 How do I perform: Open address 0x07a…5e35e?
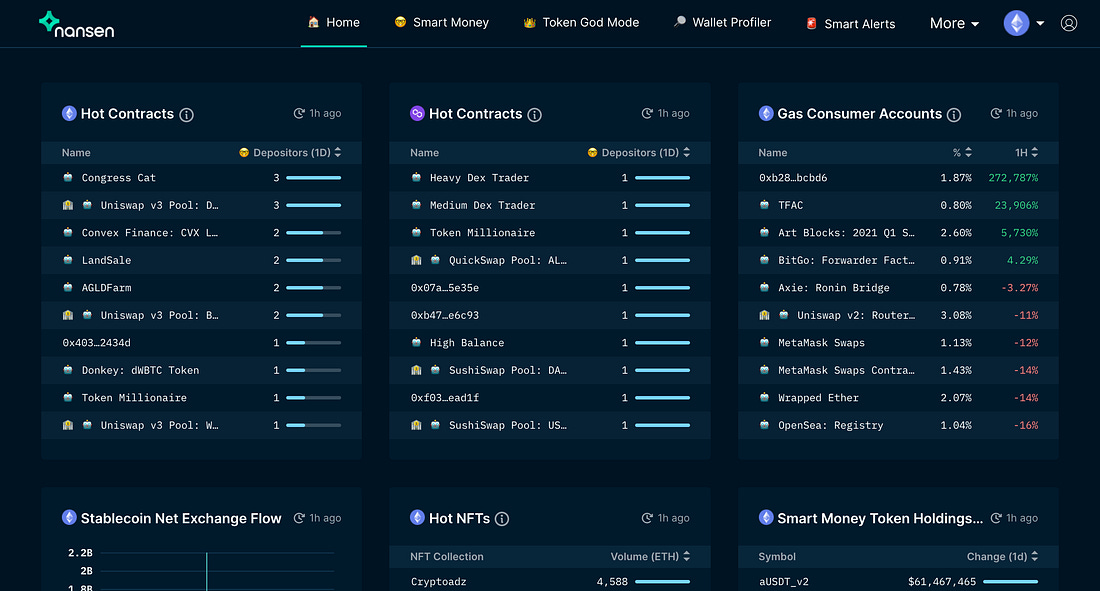point(445,288)
